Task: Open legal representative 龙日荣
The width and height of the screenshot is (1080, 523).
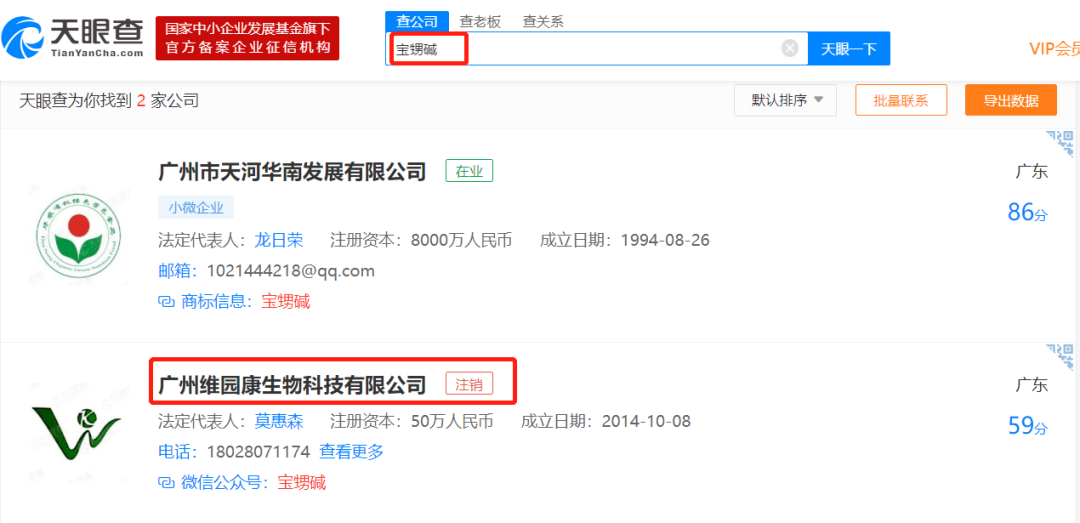Action: point(279,240)
